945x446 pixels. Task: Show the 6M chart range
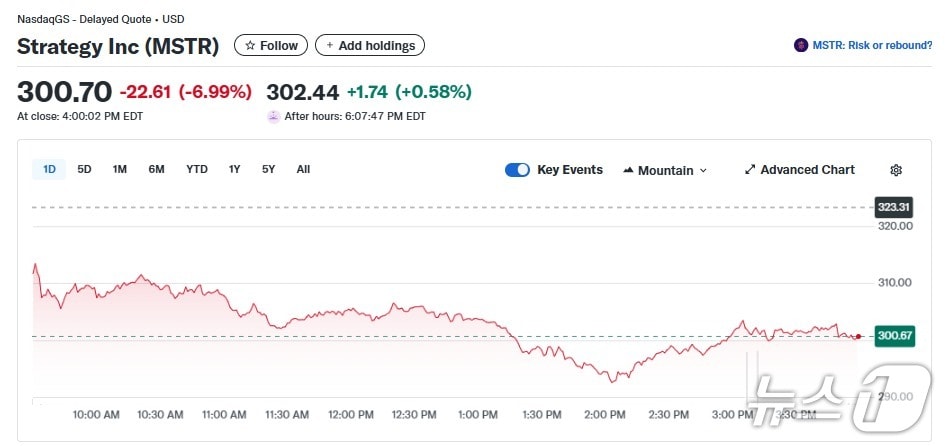pos(156,169)
